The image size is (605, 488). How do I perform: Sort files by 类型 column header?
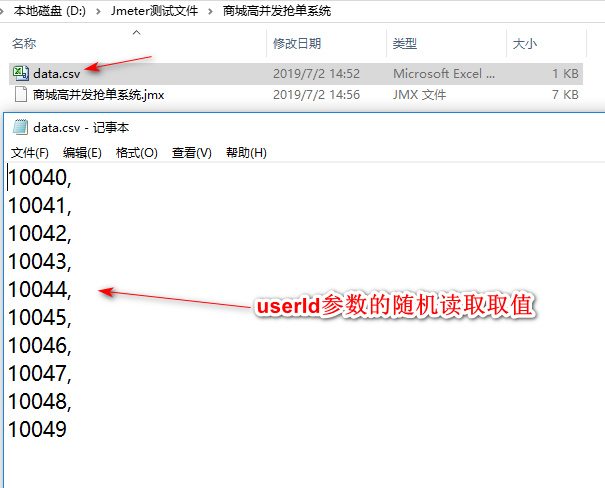(x=405, y=44)
